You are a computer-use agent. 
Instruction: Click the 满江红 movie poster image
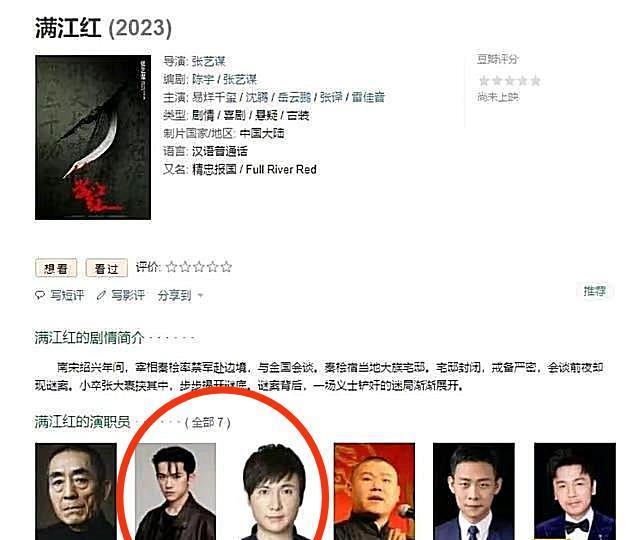point(93,138)
